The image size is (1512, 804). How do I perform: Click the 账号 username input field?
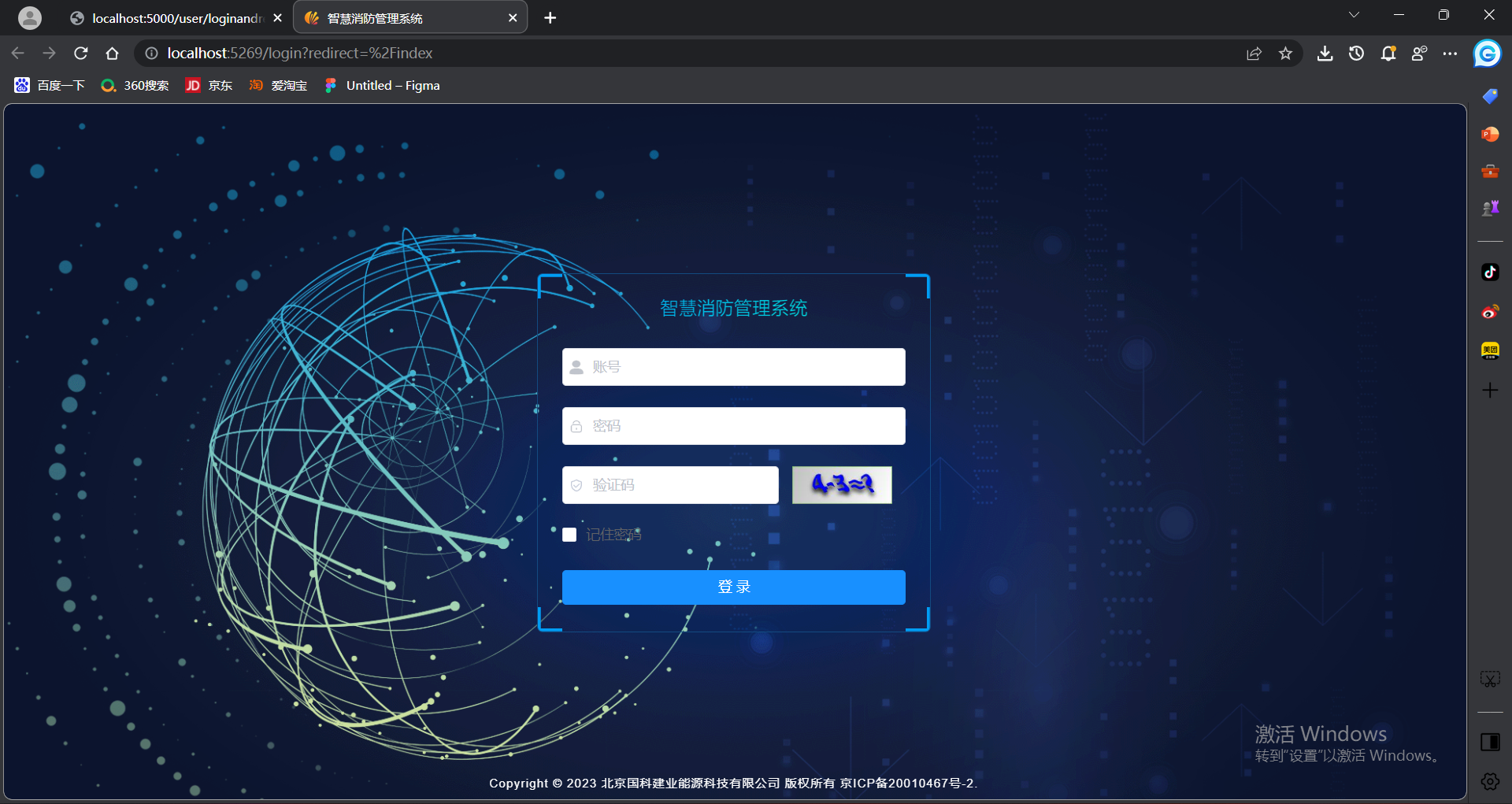[733, 367]
